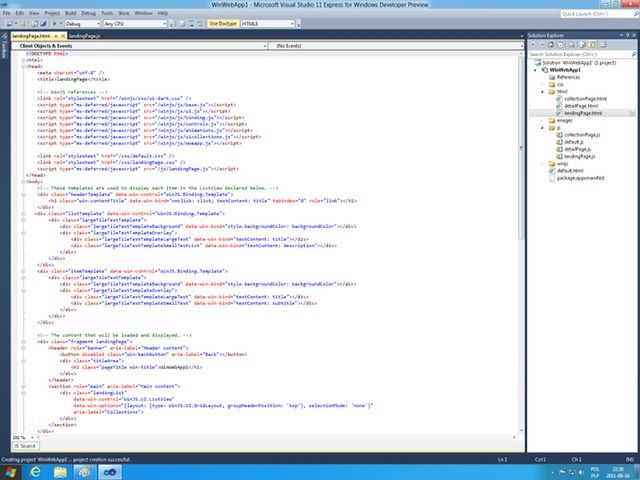Open the Build menu

(70, 13)
